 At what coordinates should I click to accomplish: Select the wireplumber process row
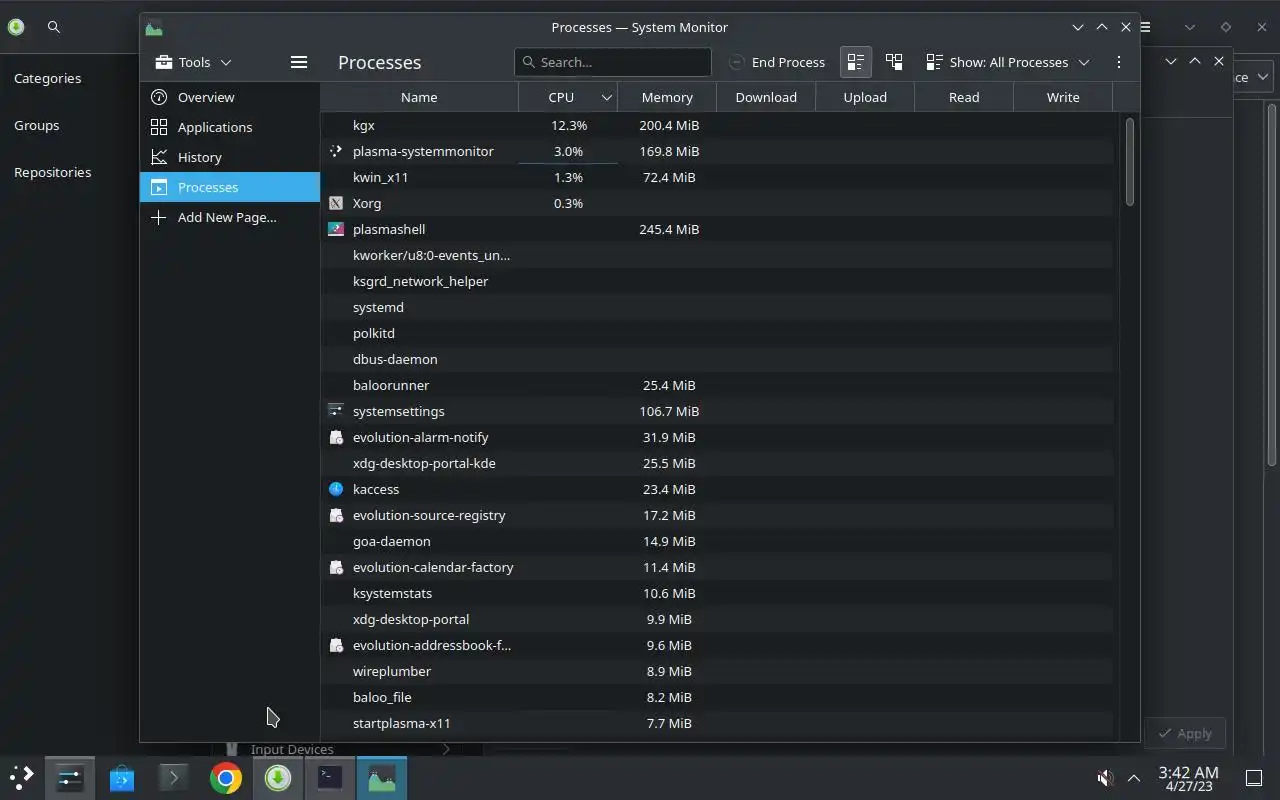(x=717, y=671)
